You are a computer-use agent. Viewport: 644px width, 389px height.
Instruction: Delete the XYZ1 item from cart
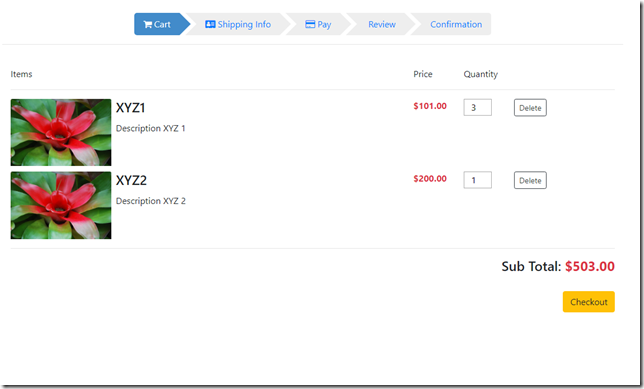click(530, 108)
